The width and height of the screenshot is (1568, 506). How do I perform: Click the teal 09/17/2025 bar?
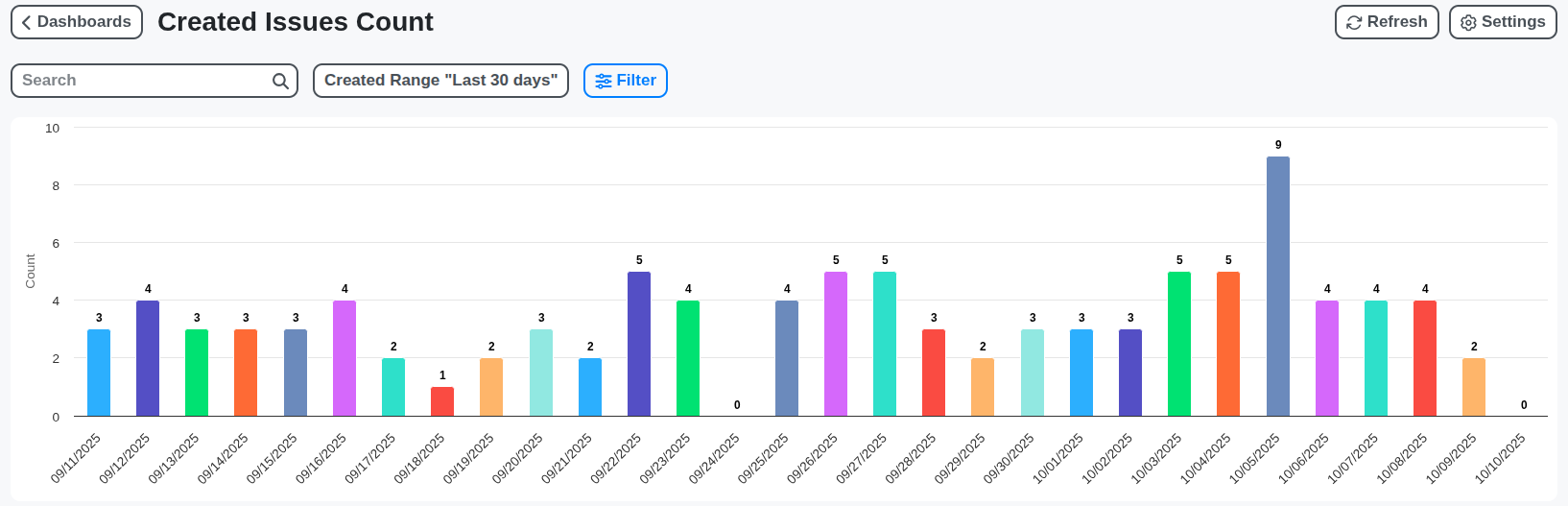click(393, 387)
